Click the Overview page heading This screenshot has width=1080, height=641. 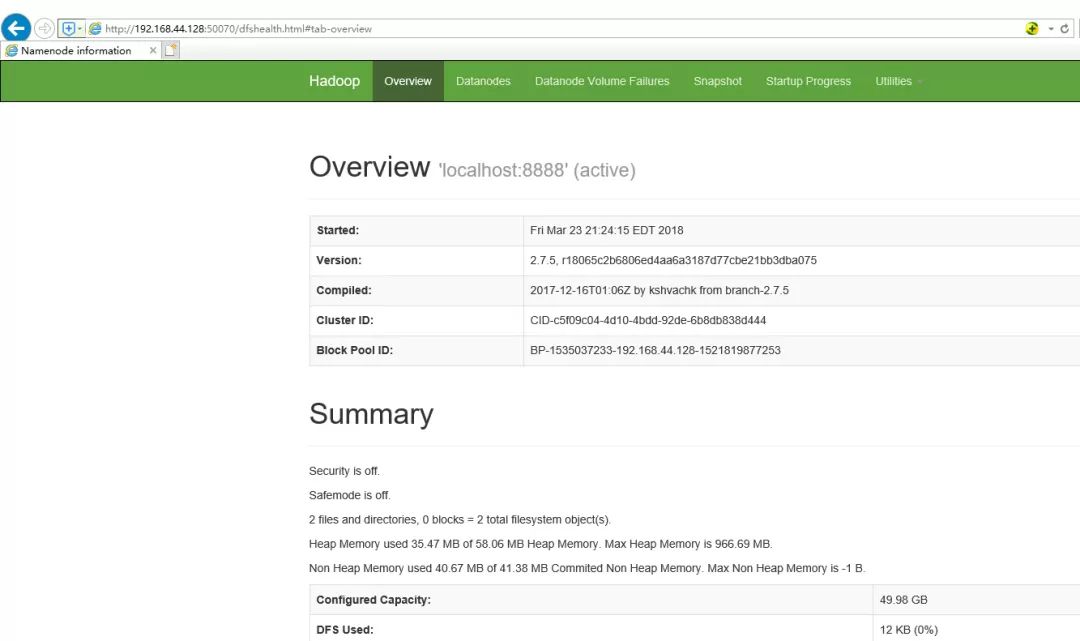(x=369, y=167)
